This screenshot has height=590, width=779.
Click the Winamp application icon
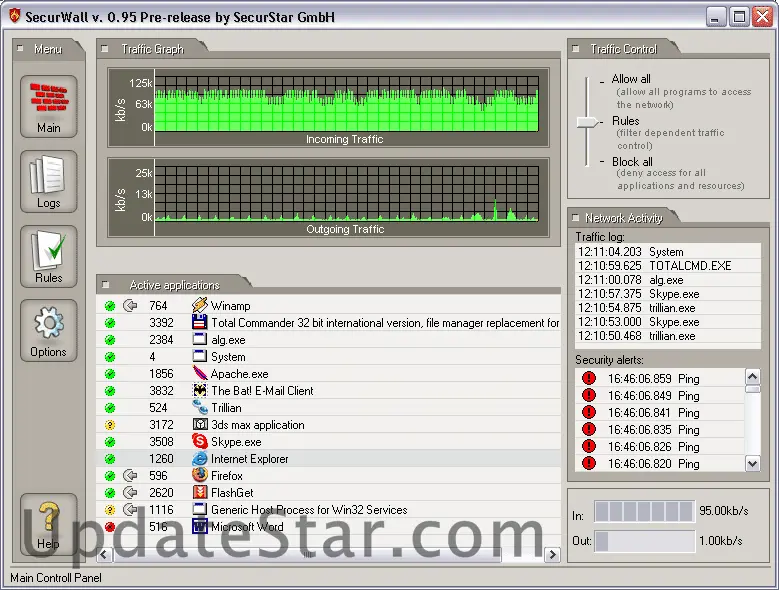tap(200, 305)
